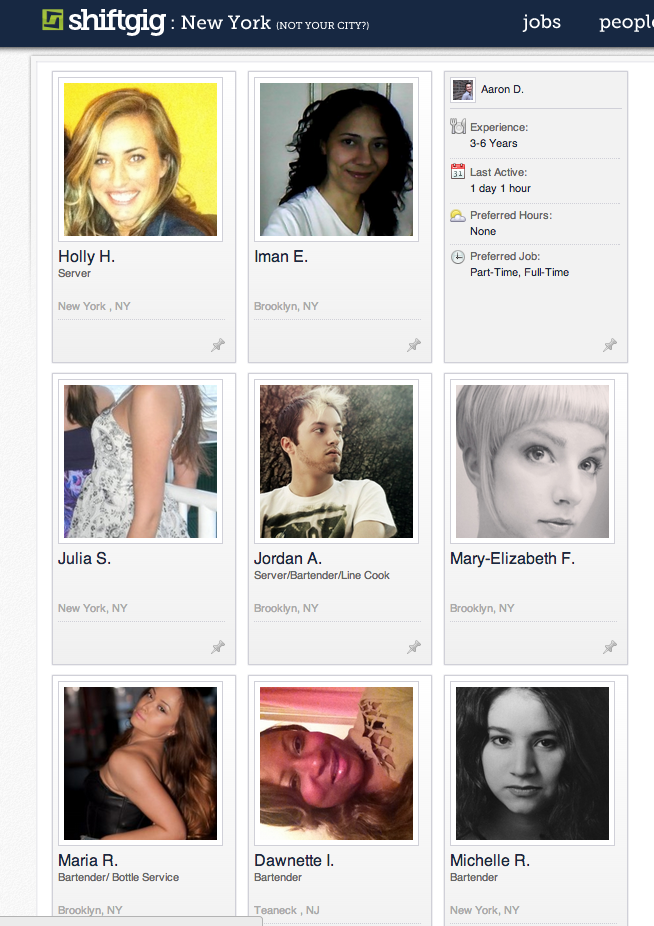Click the Aaron D. name link
Image resolution: width=654 pixels, height=926 pixels.
pyautogui.click(x=502, y=89)
